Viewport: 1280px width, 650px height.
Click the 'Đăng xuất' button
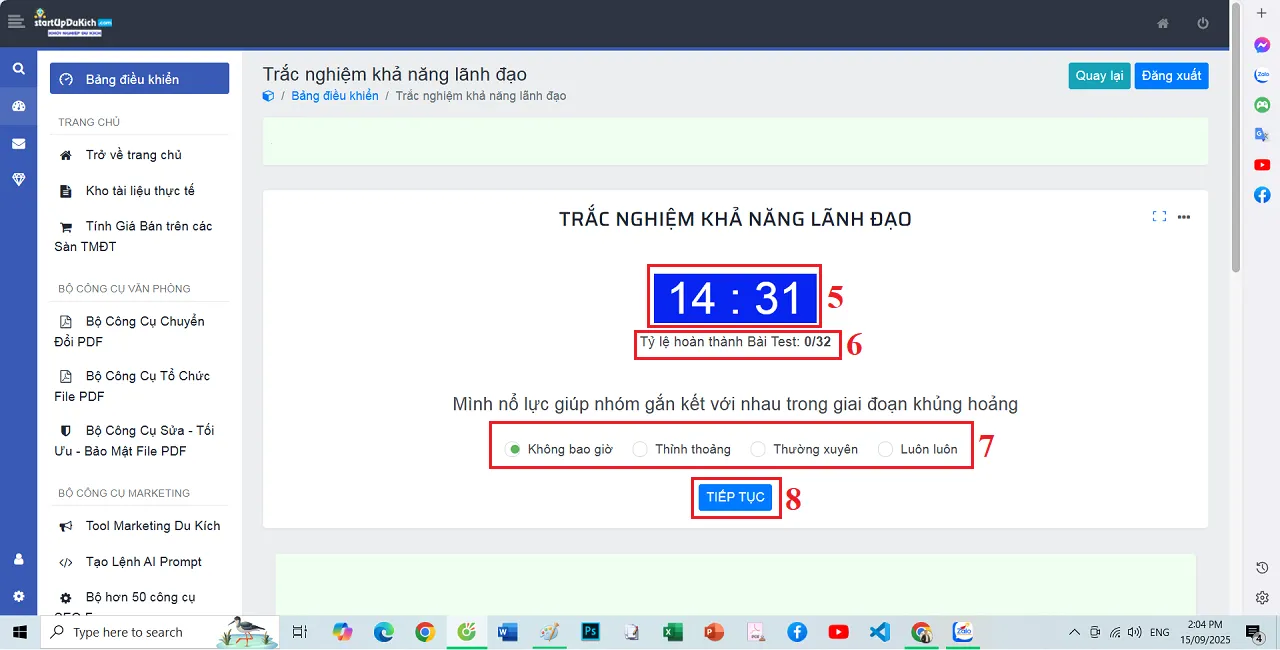1171,76
